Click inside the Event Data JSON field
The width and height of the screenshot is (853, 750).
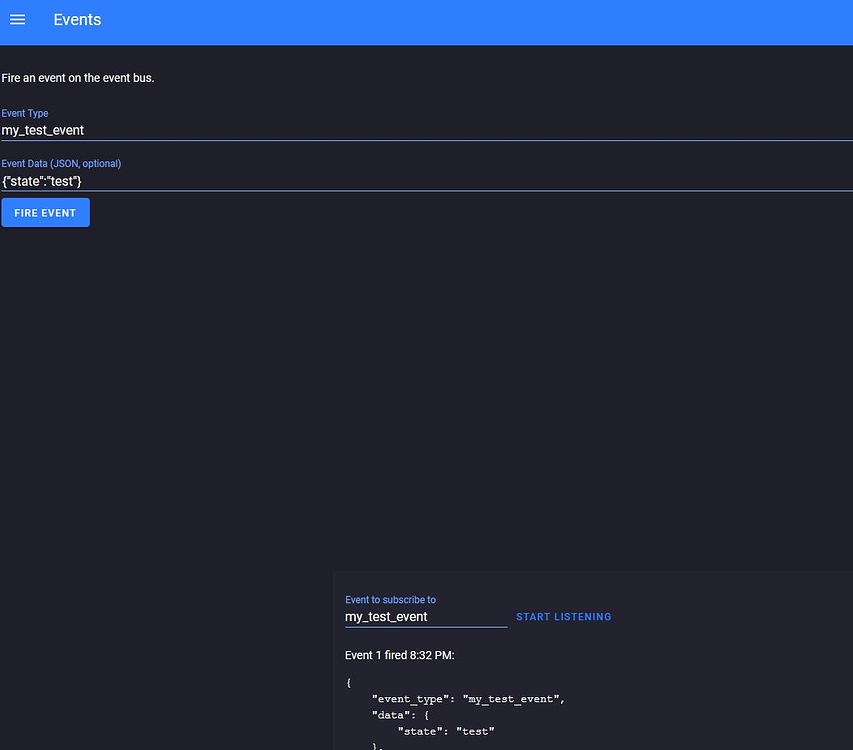coord(200,181)
